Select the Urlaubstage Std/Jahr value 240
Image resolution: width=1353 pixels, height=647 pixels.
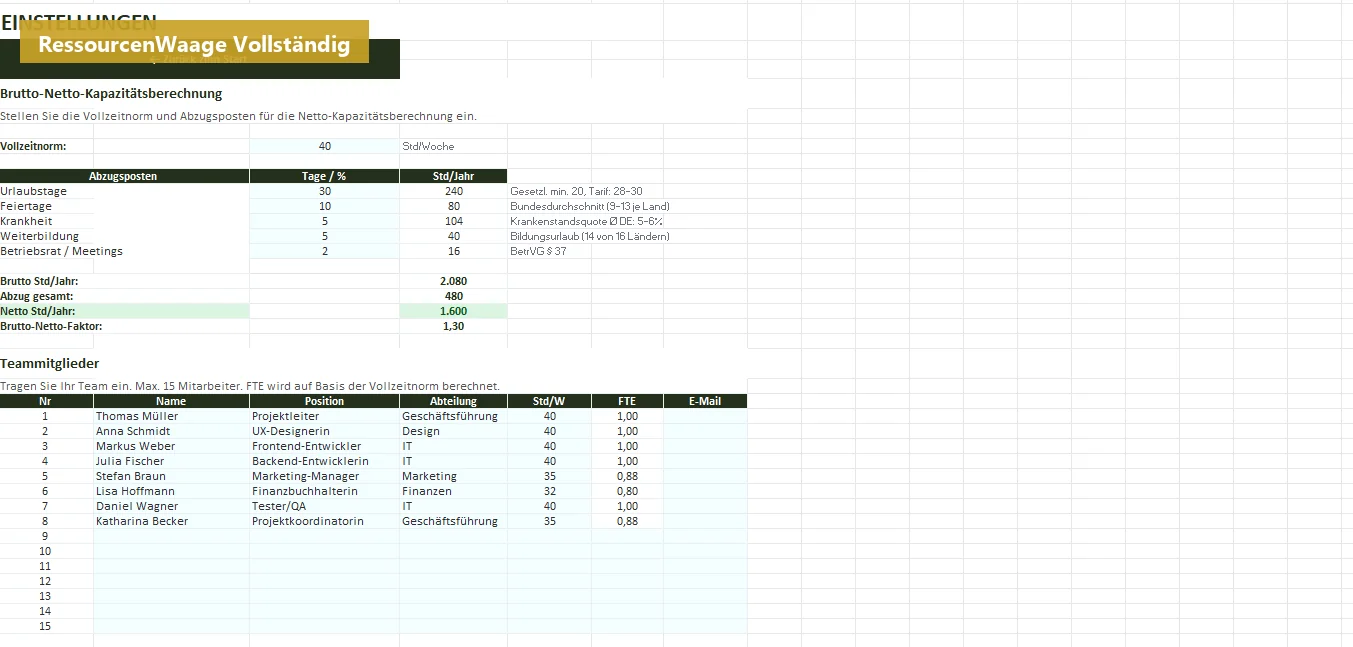pos(453,191)
